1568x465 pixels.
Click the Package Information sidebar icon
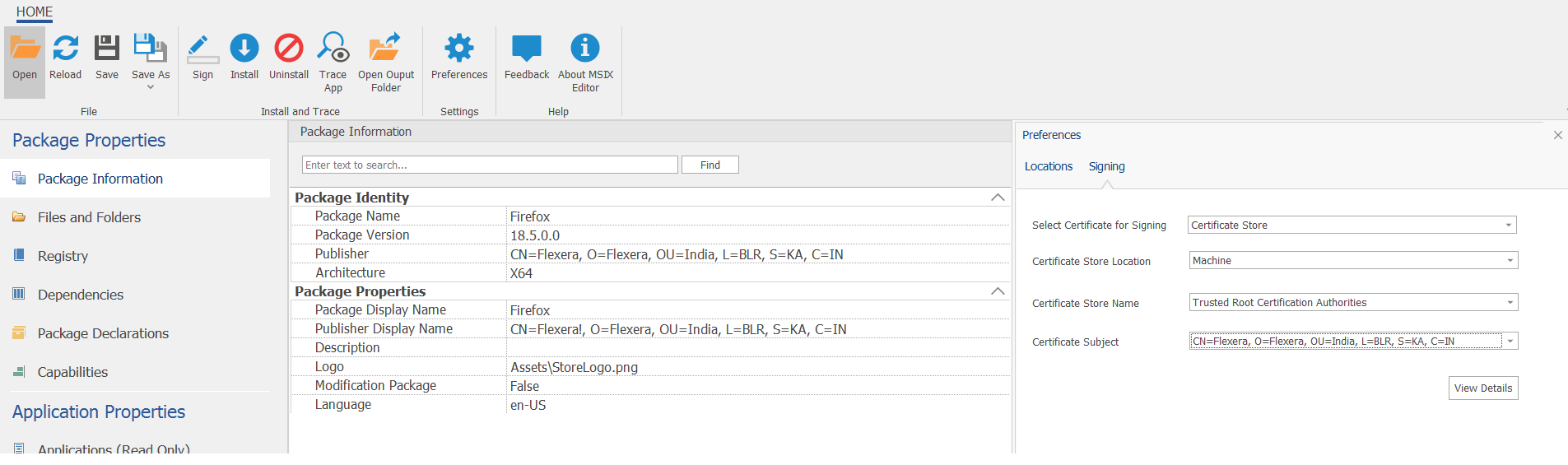point(19,178)
